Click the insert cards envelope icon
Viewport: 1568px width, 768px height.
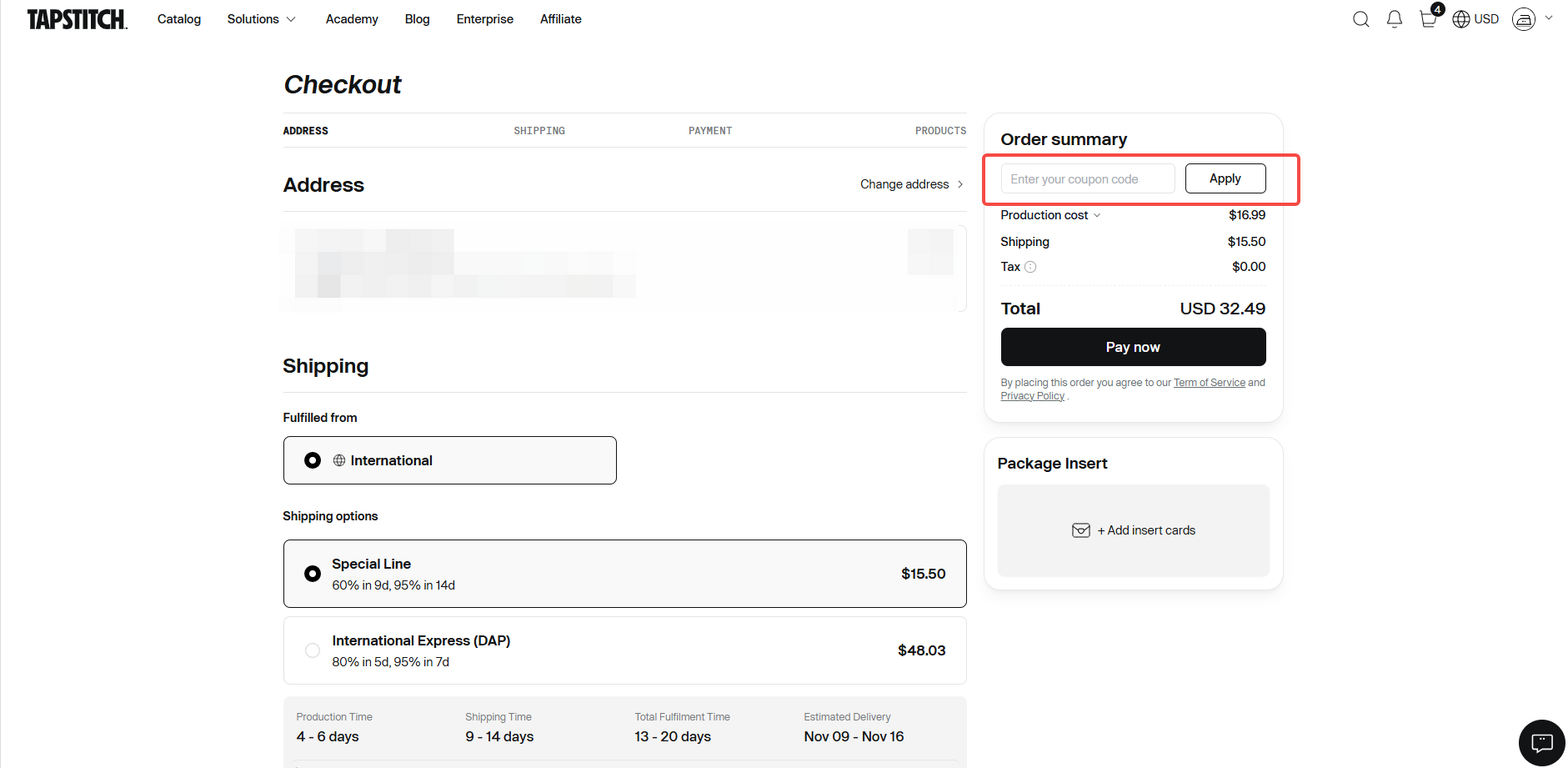pos(1080,530)
